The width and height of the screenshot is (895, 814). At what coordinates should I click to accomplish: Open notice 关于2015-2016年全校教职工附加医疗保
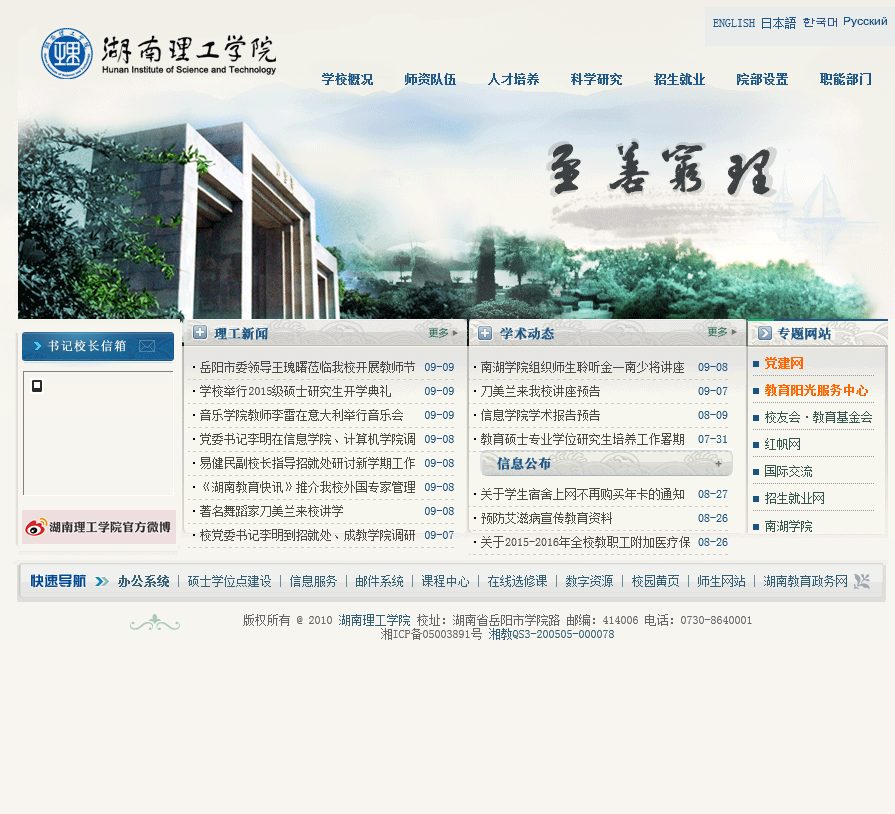(x=585, y=542)
